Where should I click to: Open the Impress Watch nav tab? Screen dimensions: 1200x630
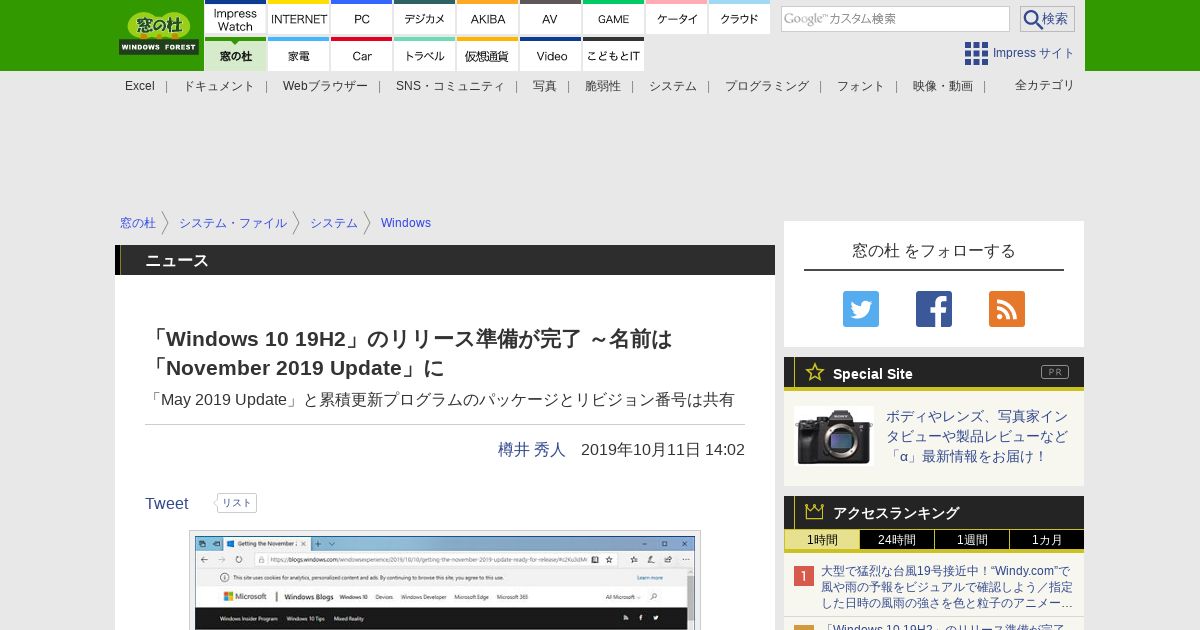[x=235, y=17]
